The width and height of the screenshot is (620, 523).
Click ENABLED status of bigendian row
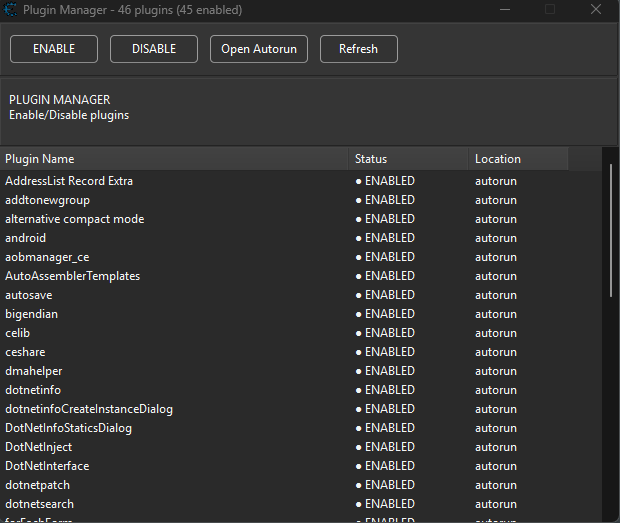click(385, 314)
